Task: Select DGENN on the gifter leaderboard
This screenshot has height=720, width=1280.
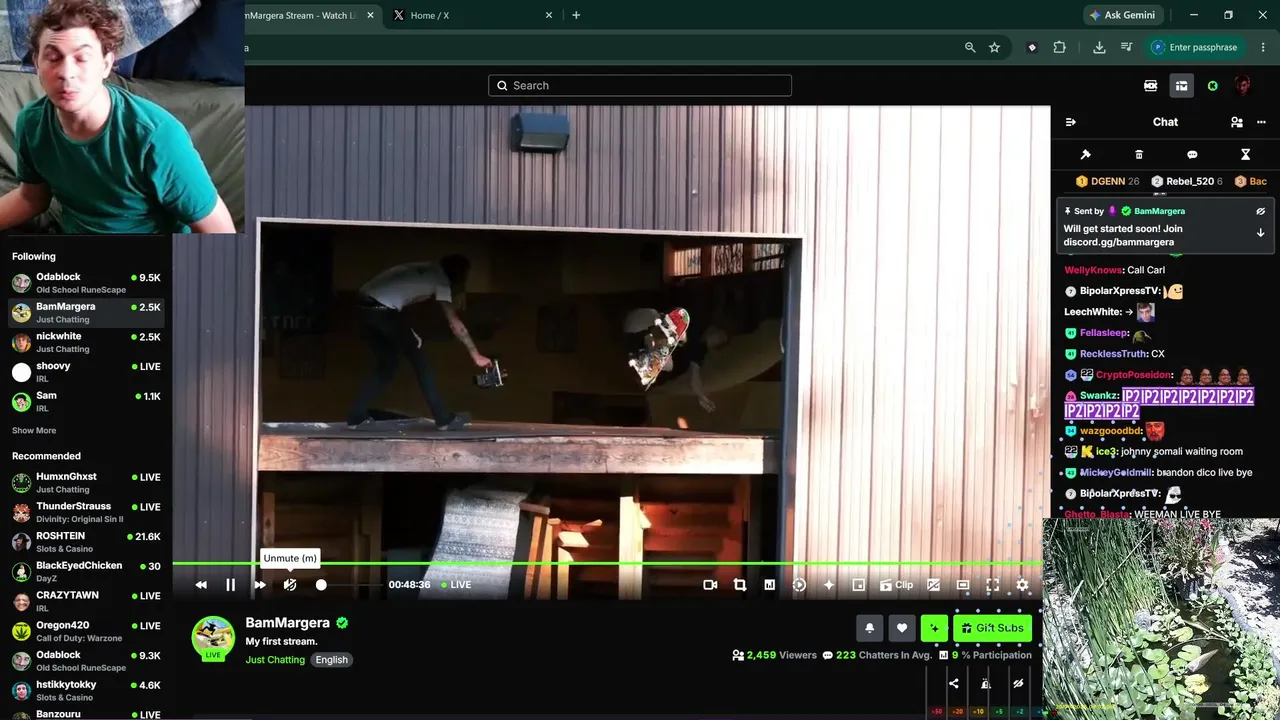Action: [x=1107, y=181]
